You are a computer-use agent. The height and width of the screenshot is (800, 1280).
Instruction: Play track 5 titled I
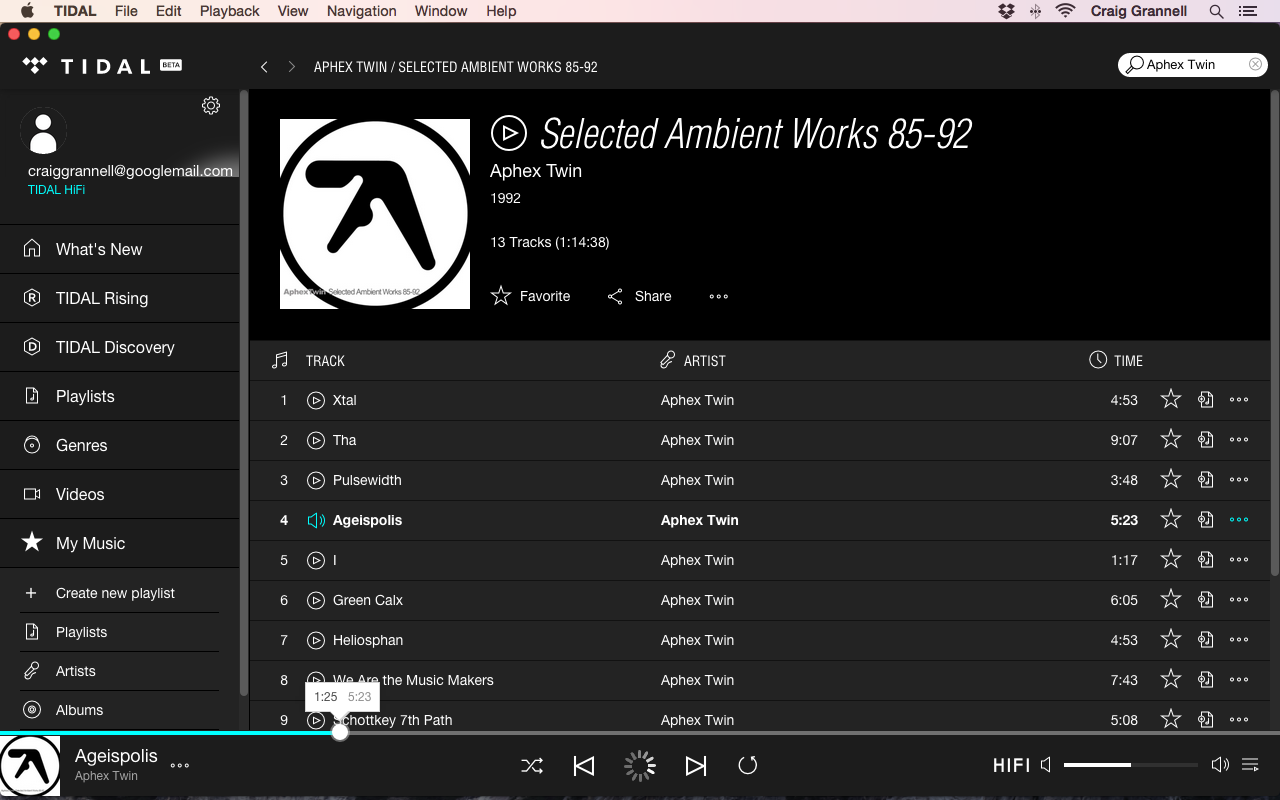tap(316, 560)
